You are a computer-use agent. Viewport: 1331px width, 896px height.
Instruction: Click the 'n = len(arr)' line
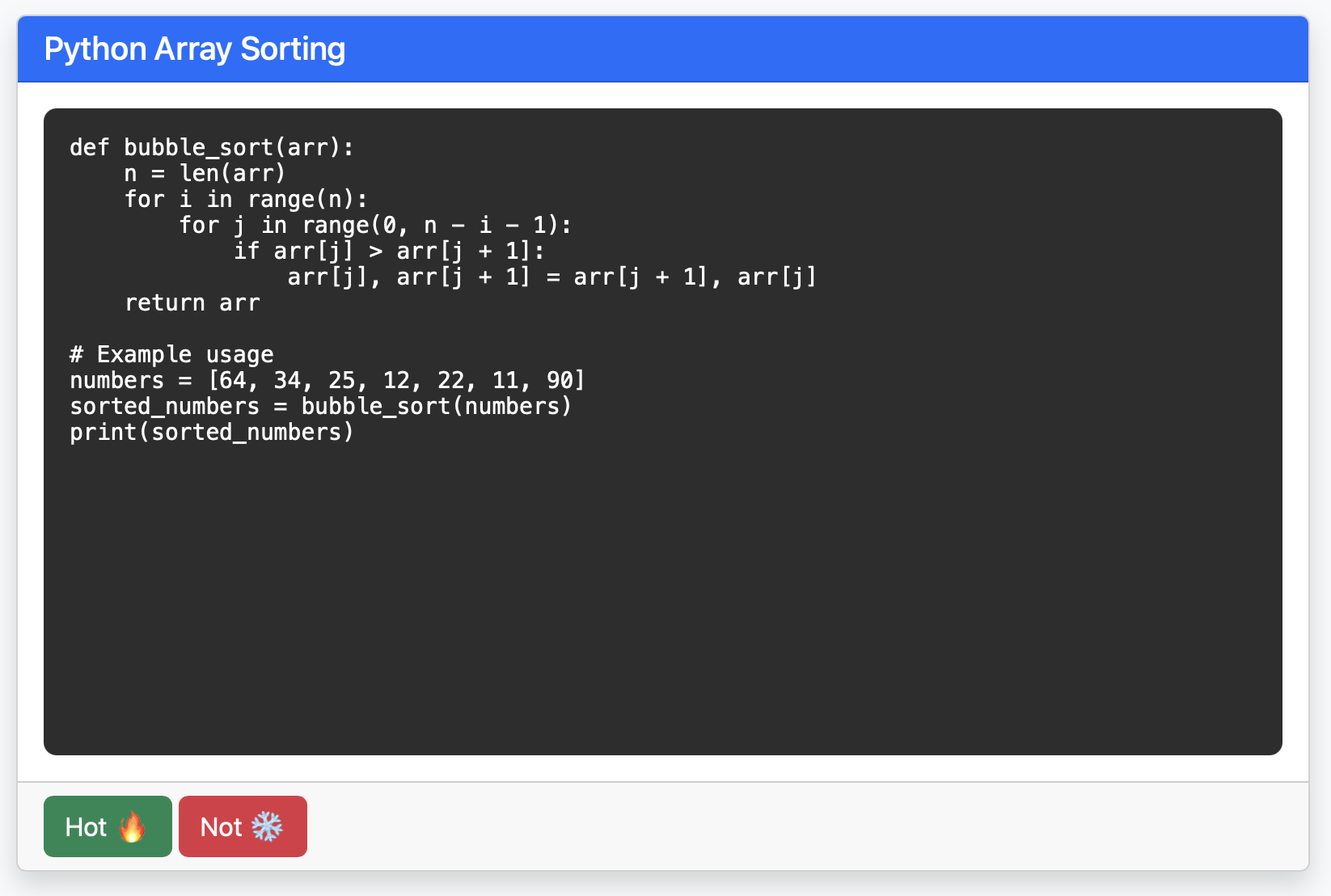coord(205,173)
